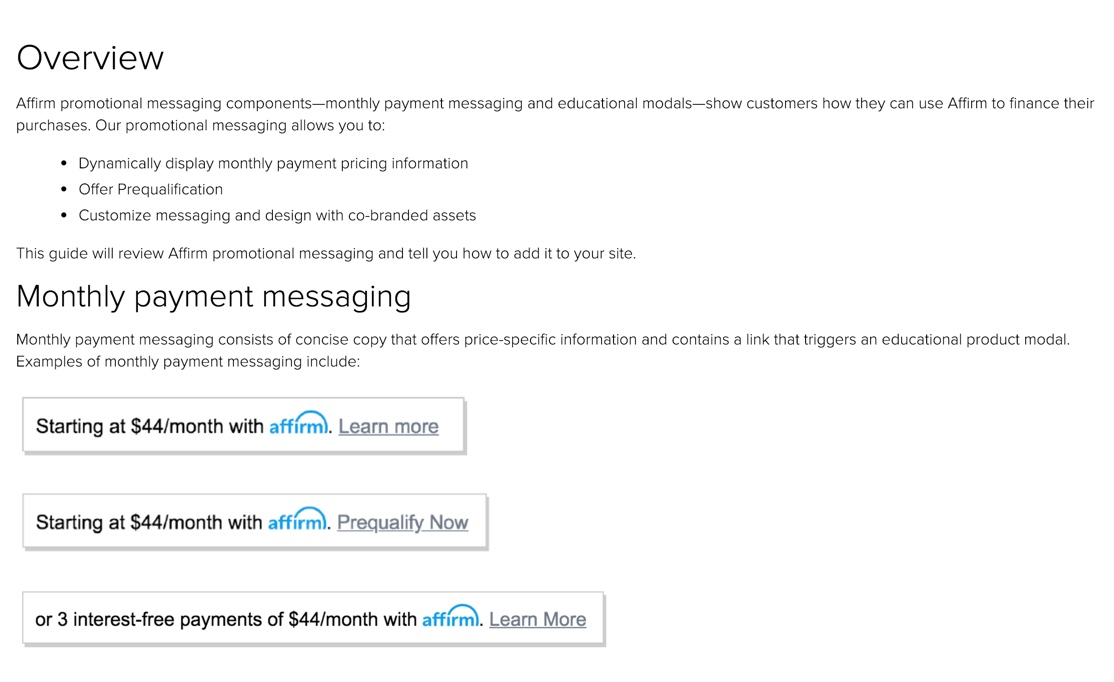Click the Affirm logo beside "Prequalify Now"
The height and width of the screenshot is (682, 1114).
[x=297, y=521]
